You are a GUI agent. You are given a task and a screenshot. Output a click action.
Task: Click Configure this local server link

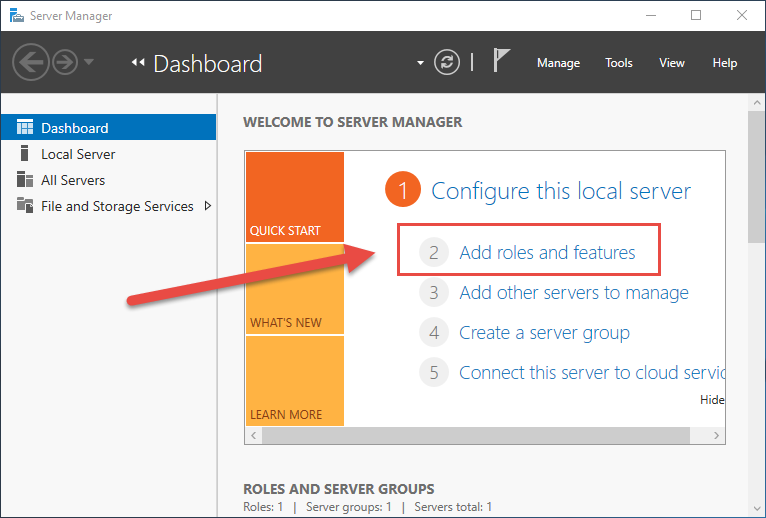coord(561,191)
